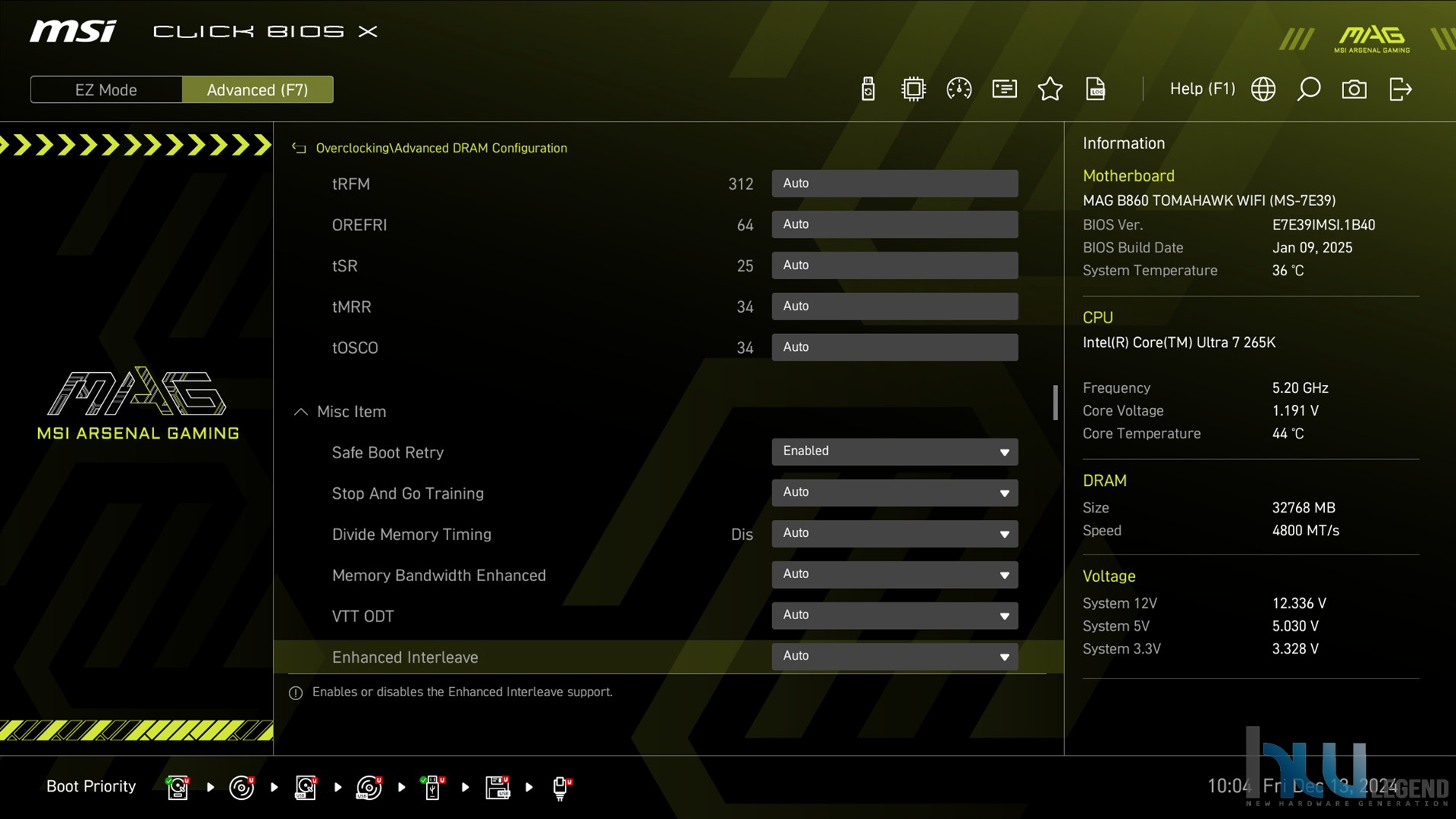Edit the tOSCO value field

pos(894,347)
